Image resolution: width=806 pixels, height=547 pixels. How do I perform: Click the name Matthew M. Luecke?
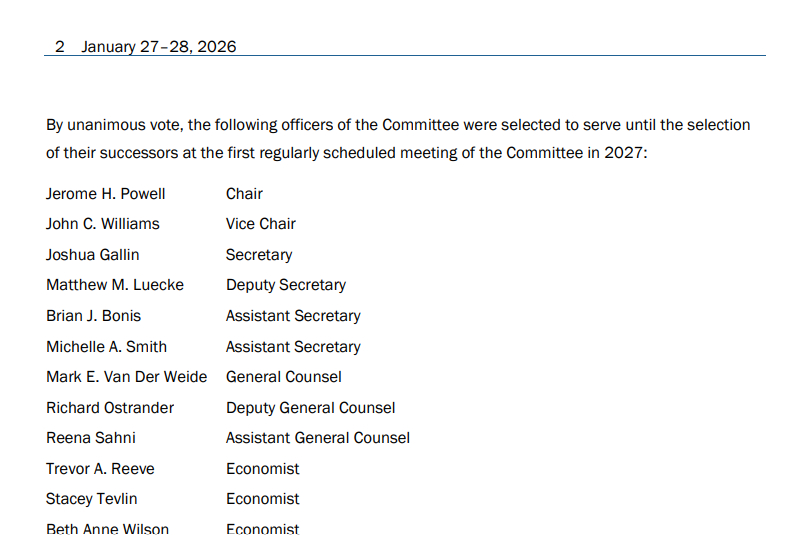[x=115, y=285]
